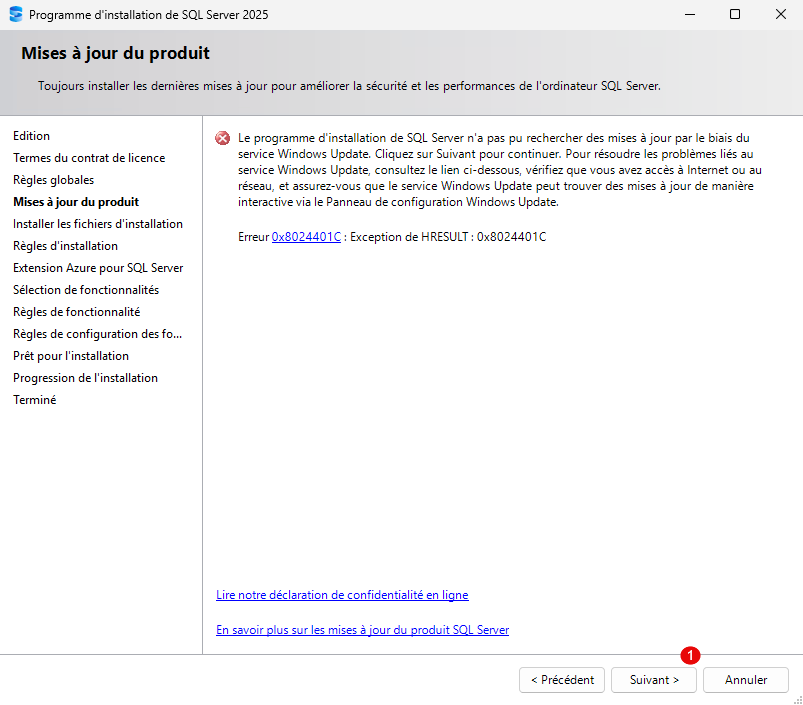
Task: Select the Edition step in sidebar
Action: coord(32,136)
